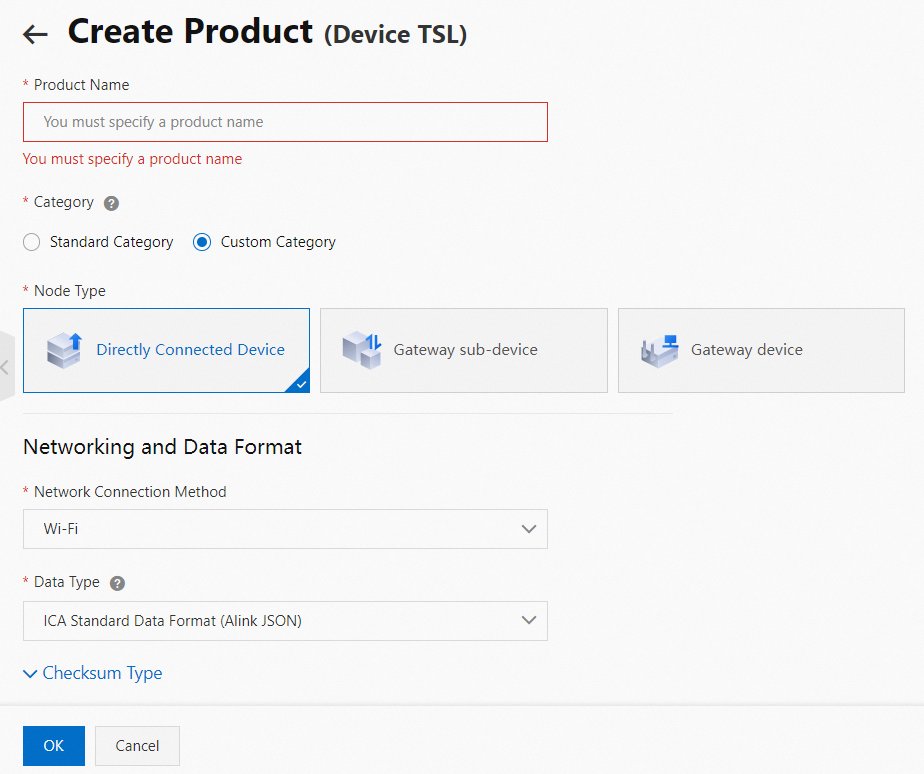The width and height of the screenshot is (924, 774).
Task: Click the blue checkmark corner badge
Action: click(300, 383)
